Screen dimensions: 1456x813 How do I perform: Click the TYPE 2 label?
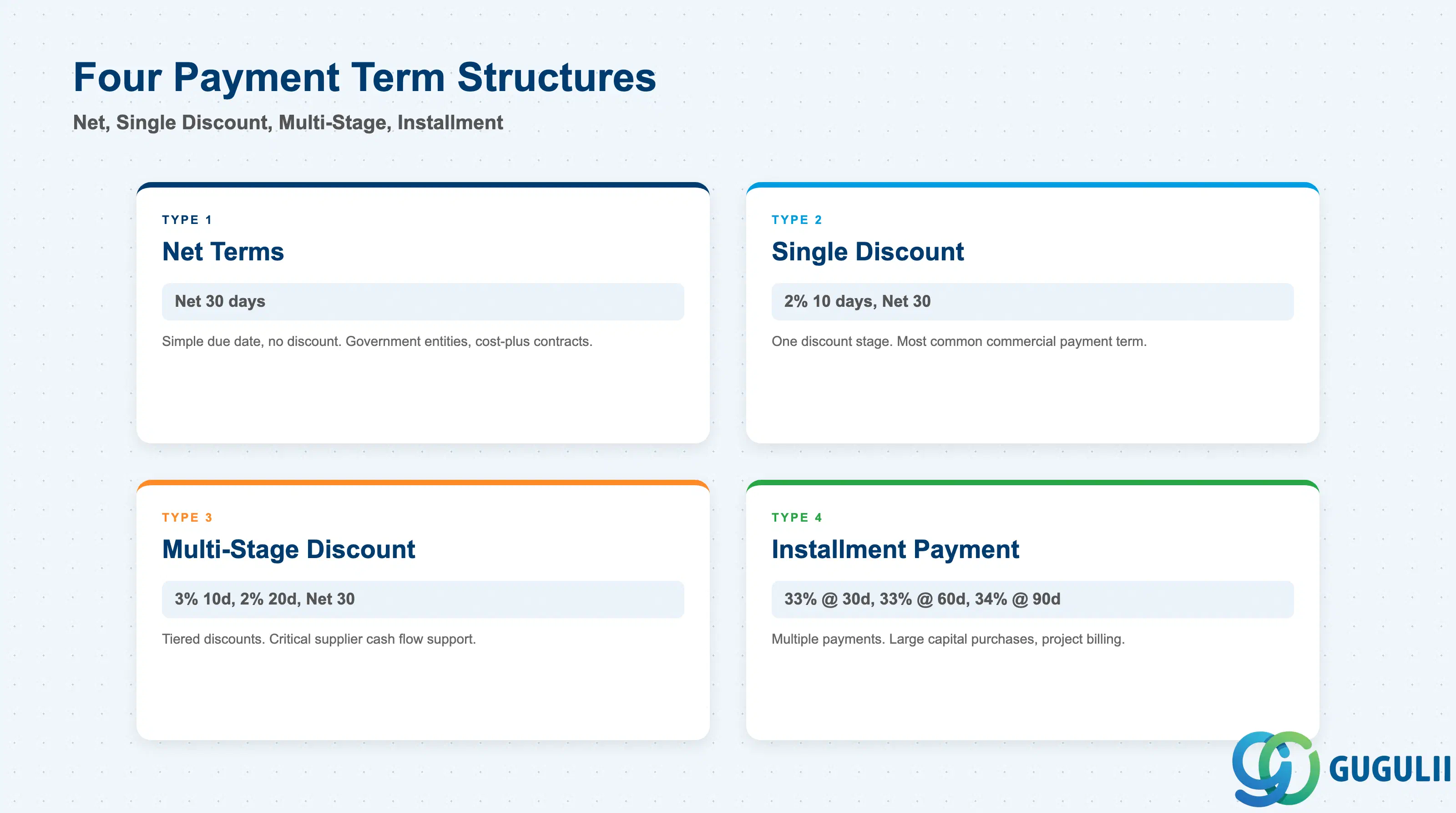pyautogui.click(x=797, y=220)
